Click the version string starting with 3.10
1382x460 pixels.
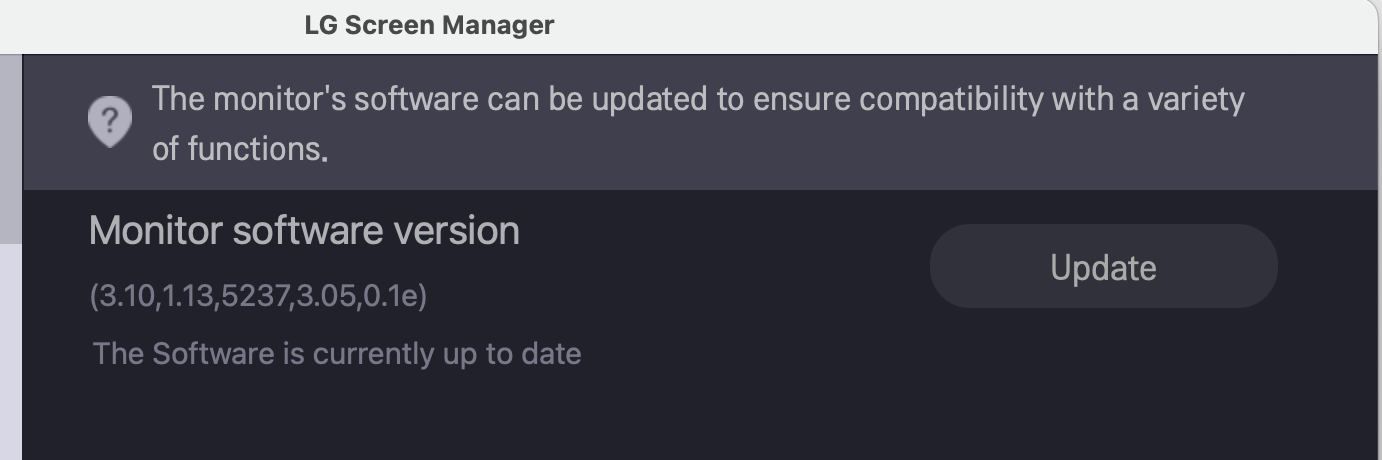click(258, 297)
